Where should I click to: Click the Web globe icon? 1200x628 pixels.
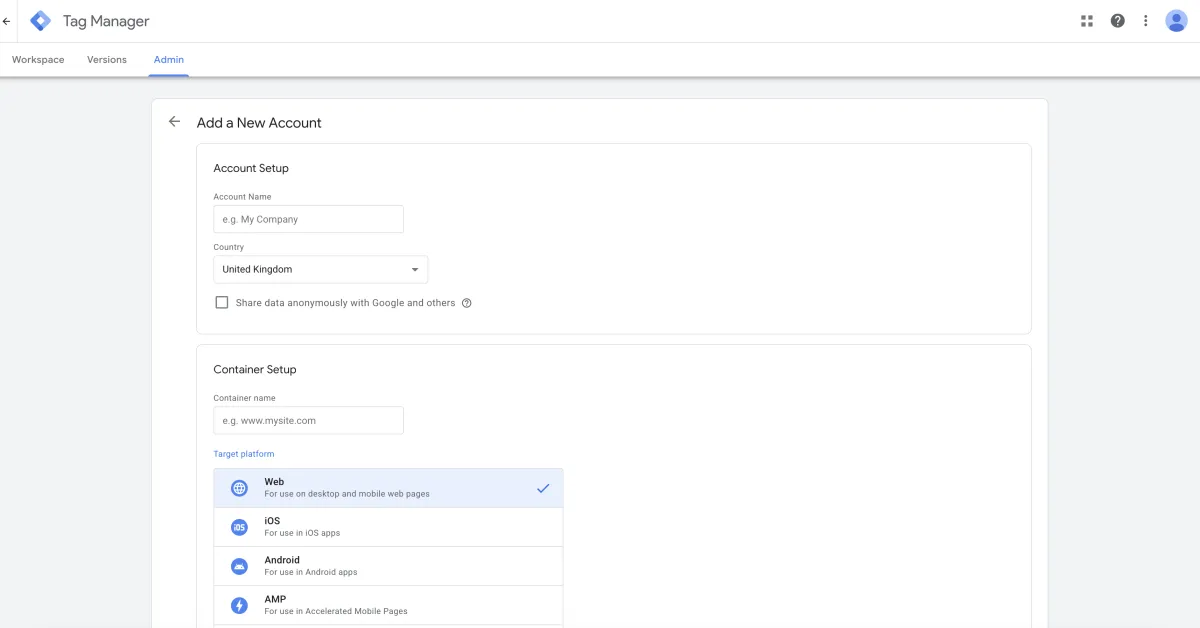tap(239, 488)
